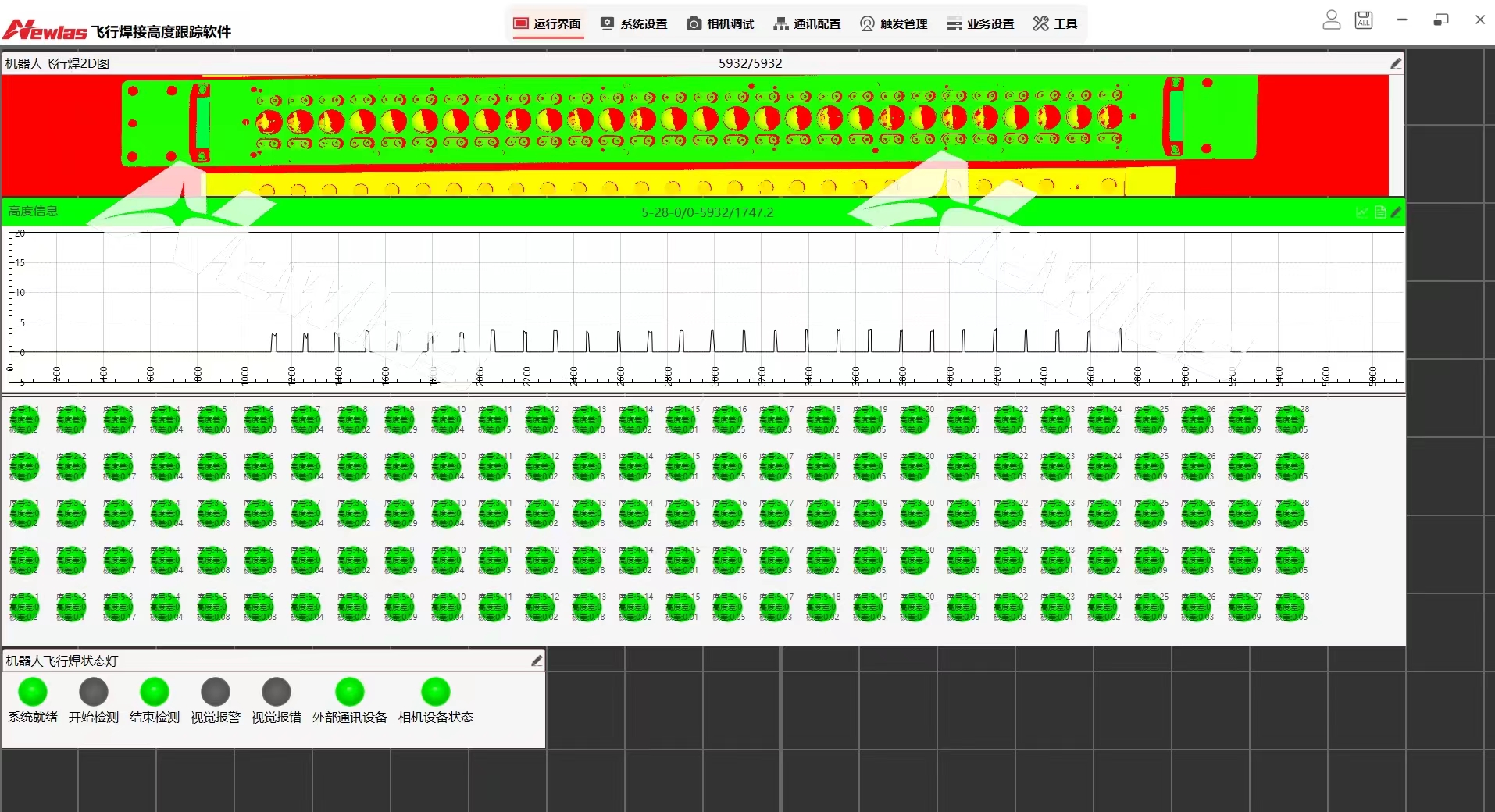The height and width of the screenshot is (812, 1495).
Task: Open the 工具 menu
Action: tap(1055, 23)
